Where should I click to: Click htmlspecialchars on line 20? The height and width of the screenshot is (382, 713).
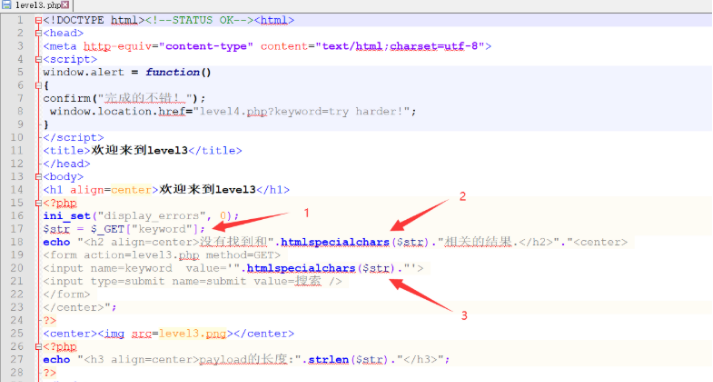pos(301,268)
